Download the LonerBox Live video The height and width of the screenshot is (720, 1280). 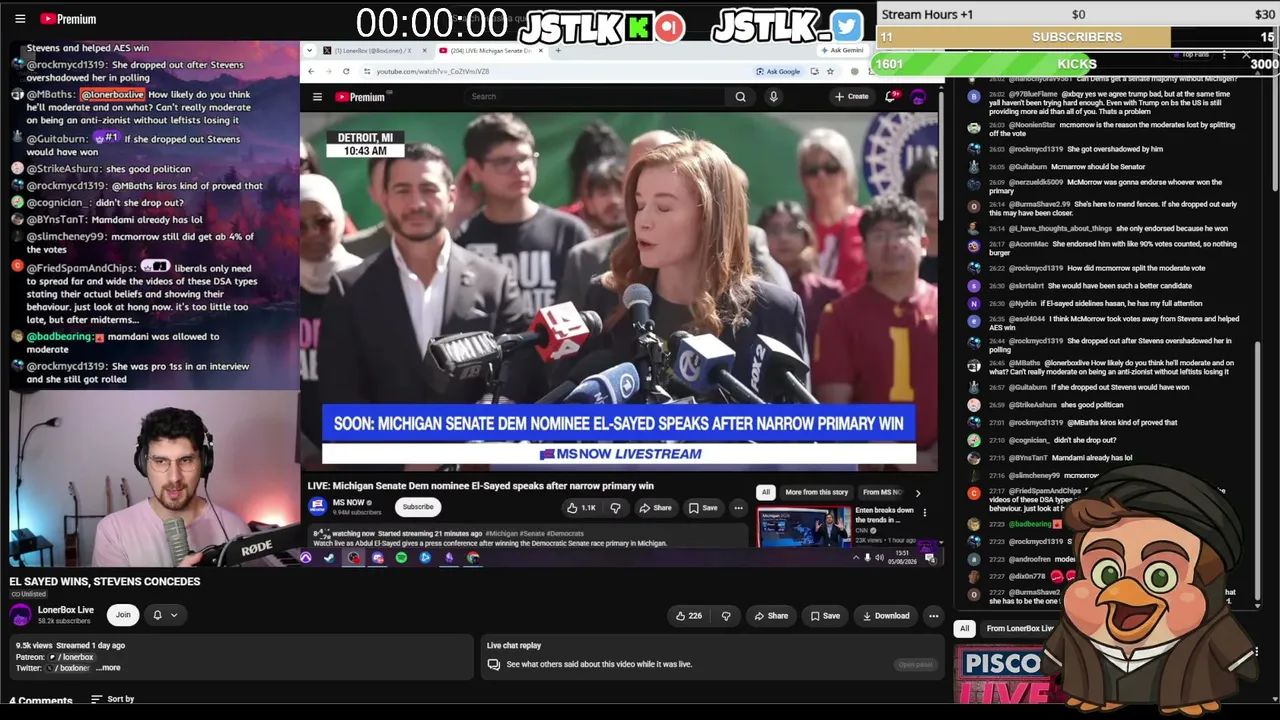point(886,616)
